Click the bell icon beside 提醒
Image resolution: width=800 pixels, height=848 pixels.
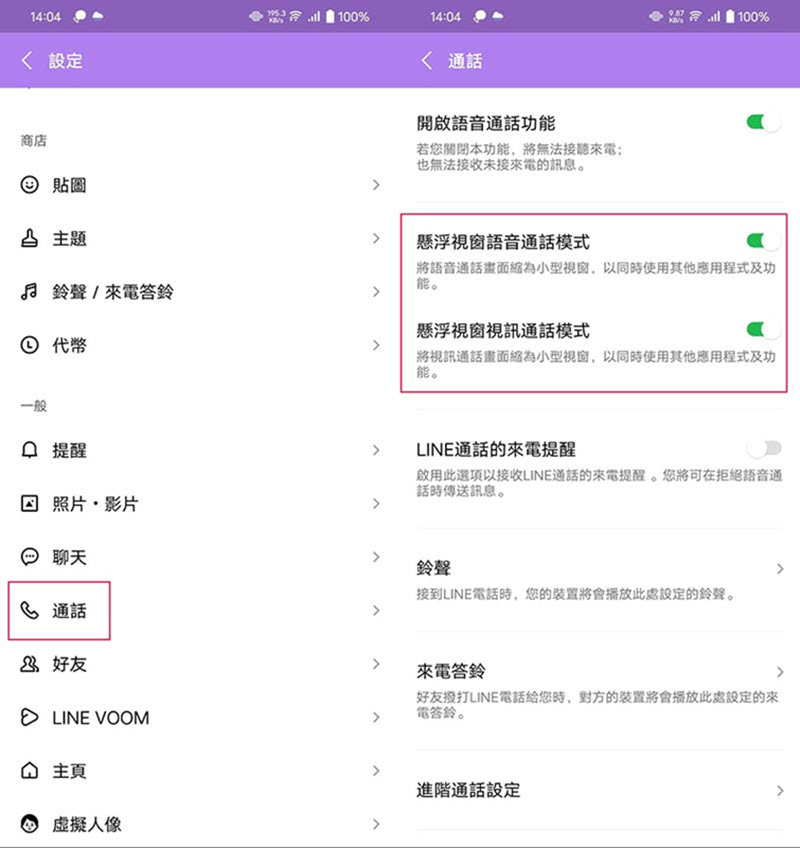29,450
